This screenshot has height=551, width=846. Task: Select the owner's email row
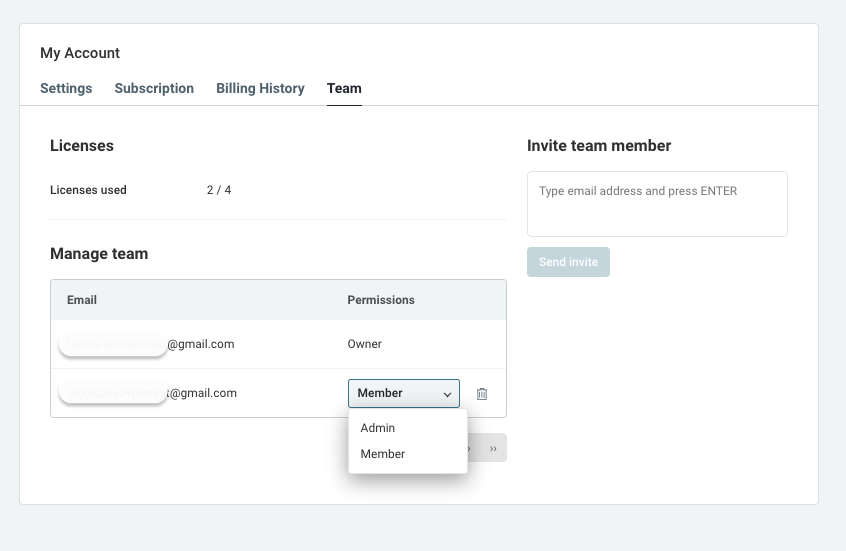pos(200,344)
